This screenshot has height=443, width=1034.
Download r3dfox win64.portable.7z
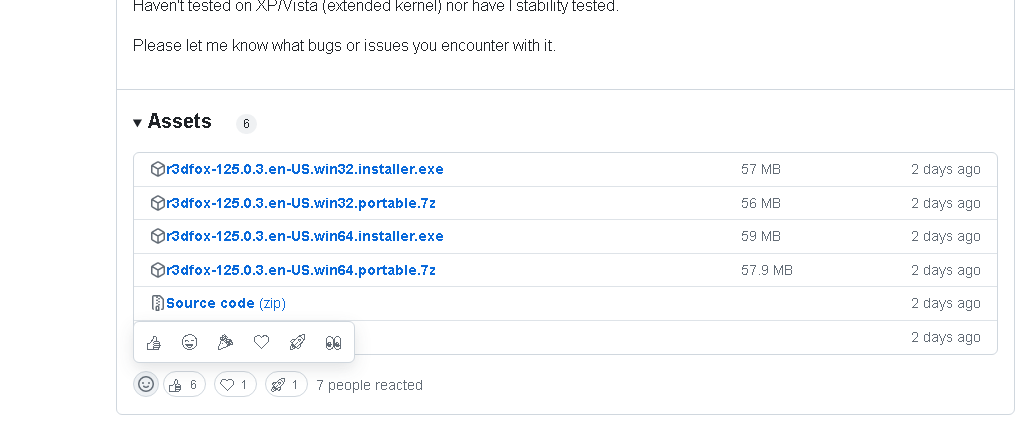click(300, 270)
